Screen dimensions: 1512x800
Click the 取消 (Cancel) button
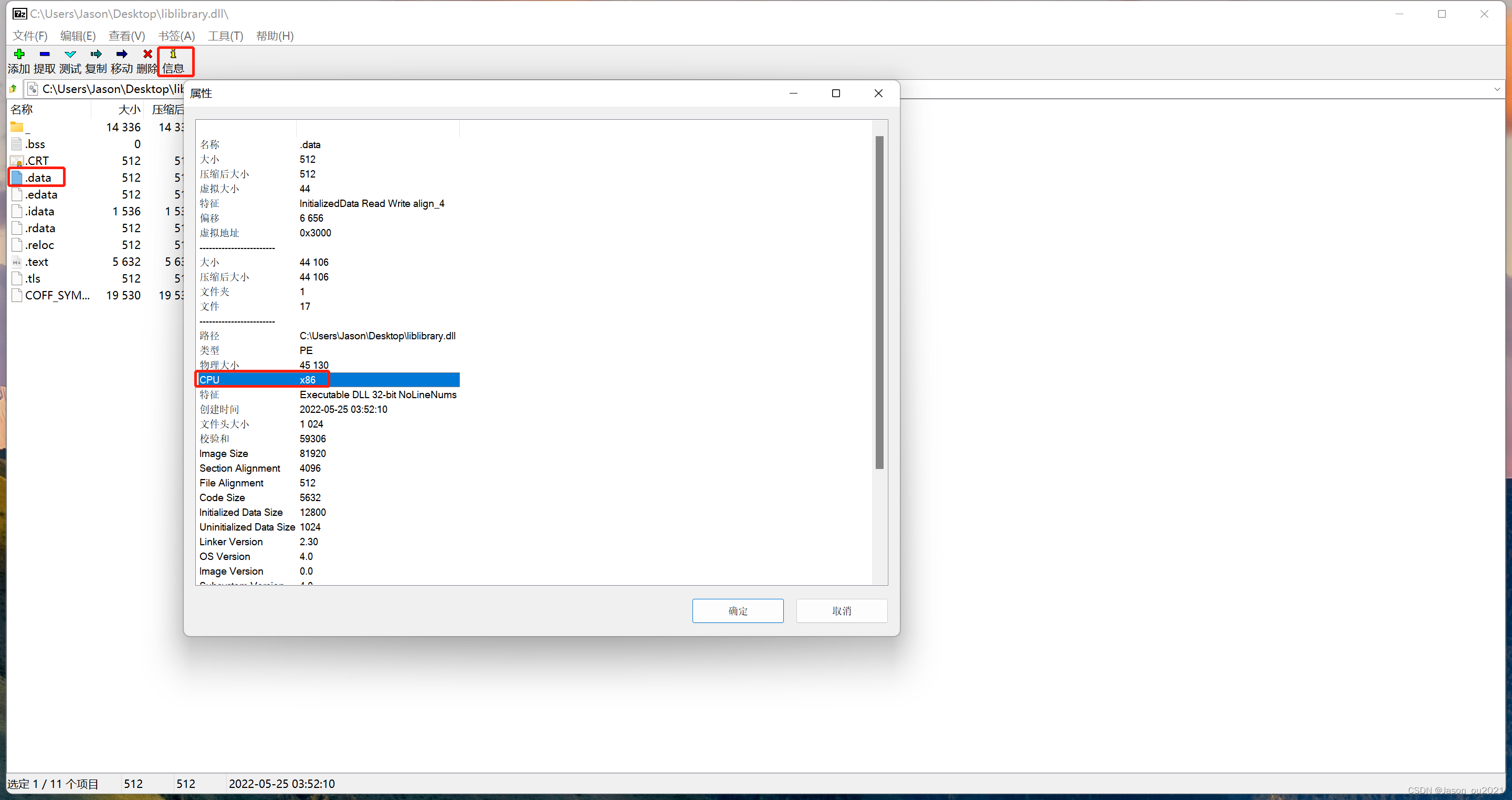click(841, 611)
